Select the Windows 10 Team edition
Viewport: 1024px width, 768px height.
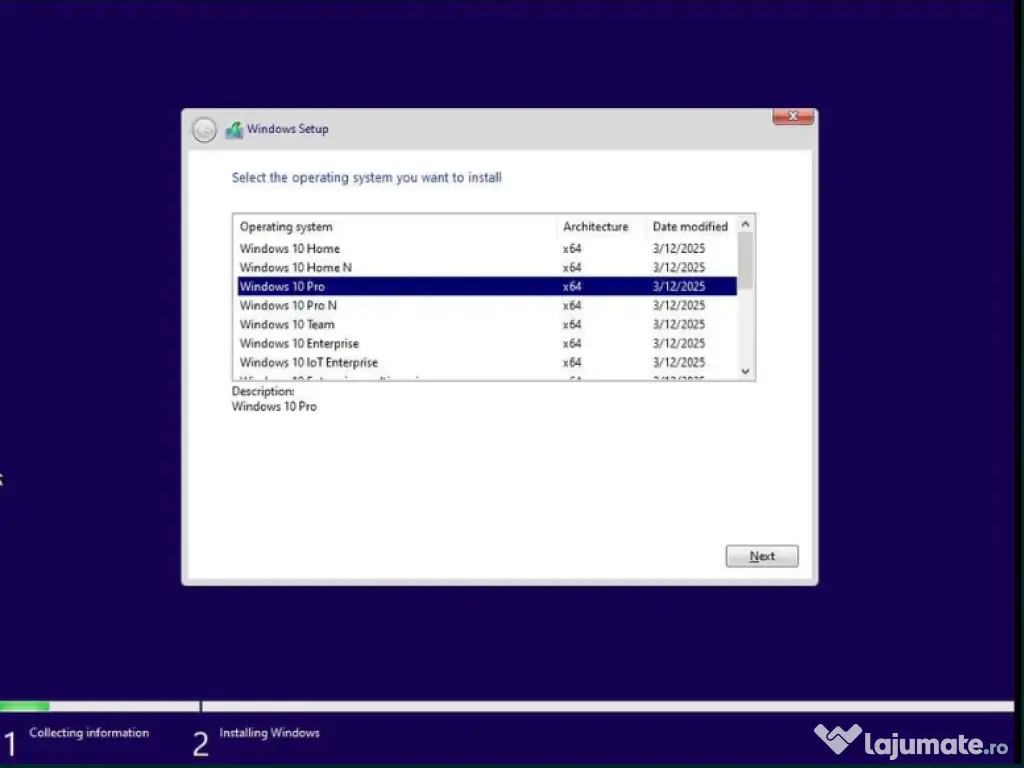[288, 325]
